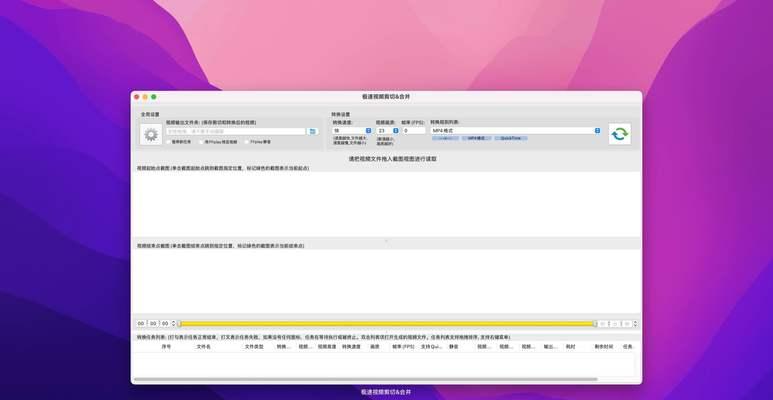Click the frame rate (FPS) input field
This screenshot has width=773, height=400.
pos(412,130)
